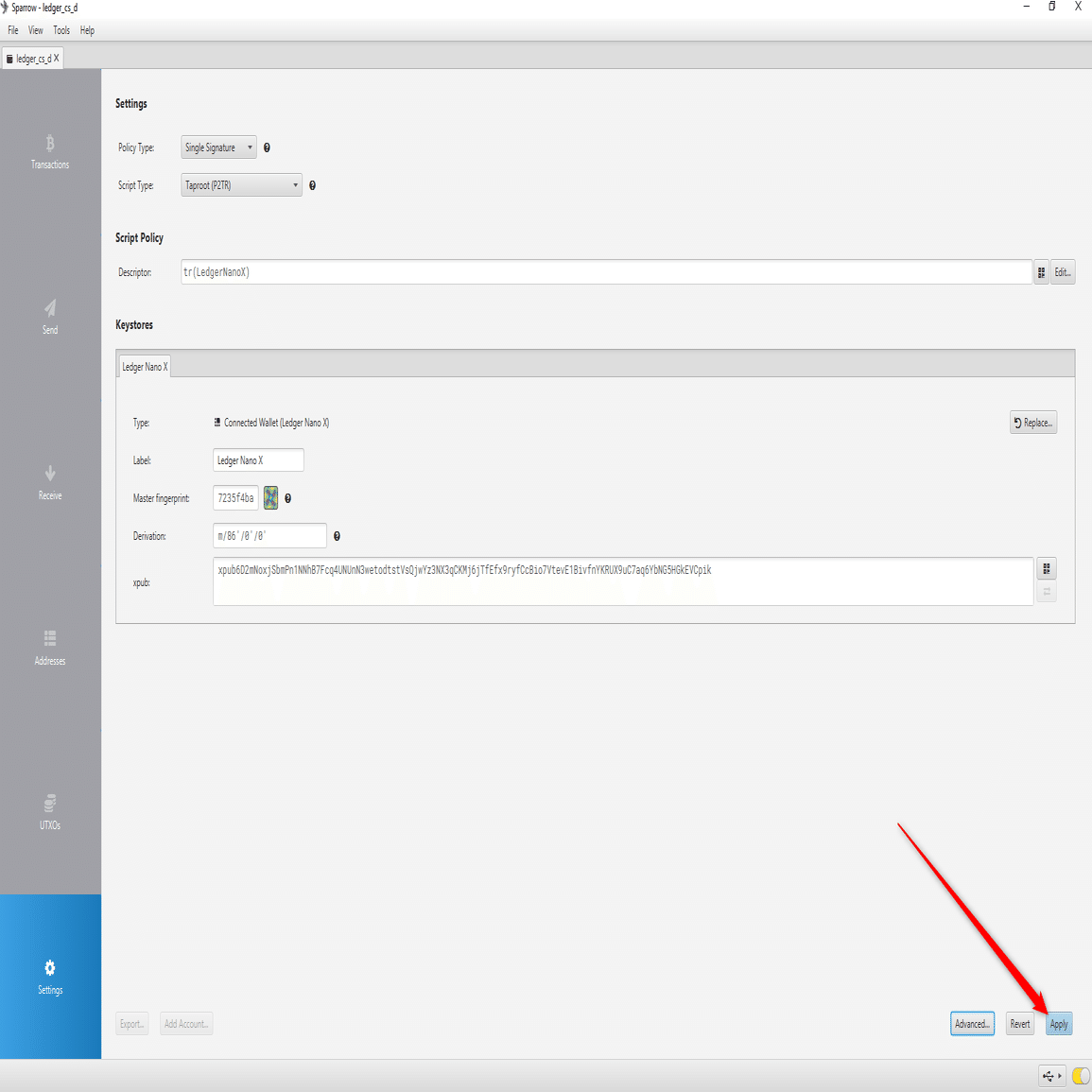Show the Addresses sidebar section
Image resolution: width=1092 pixels, height=1092 pixels.
(50, 648)
